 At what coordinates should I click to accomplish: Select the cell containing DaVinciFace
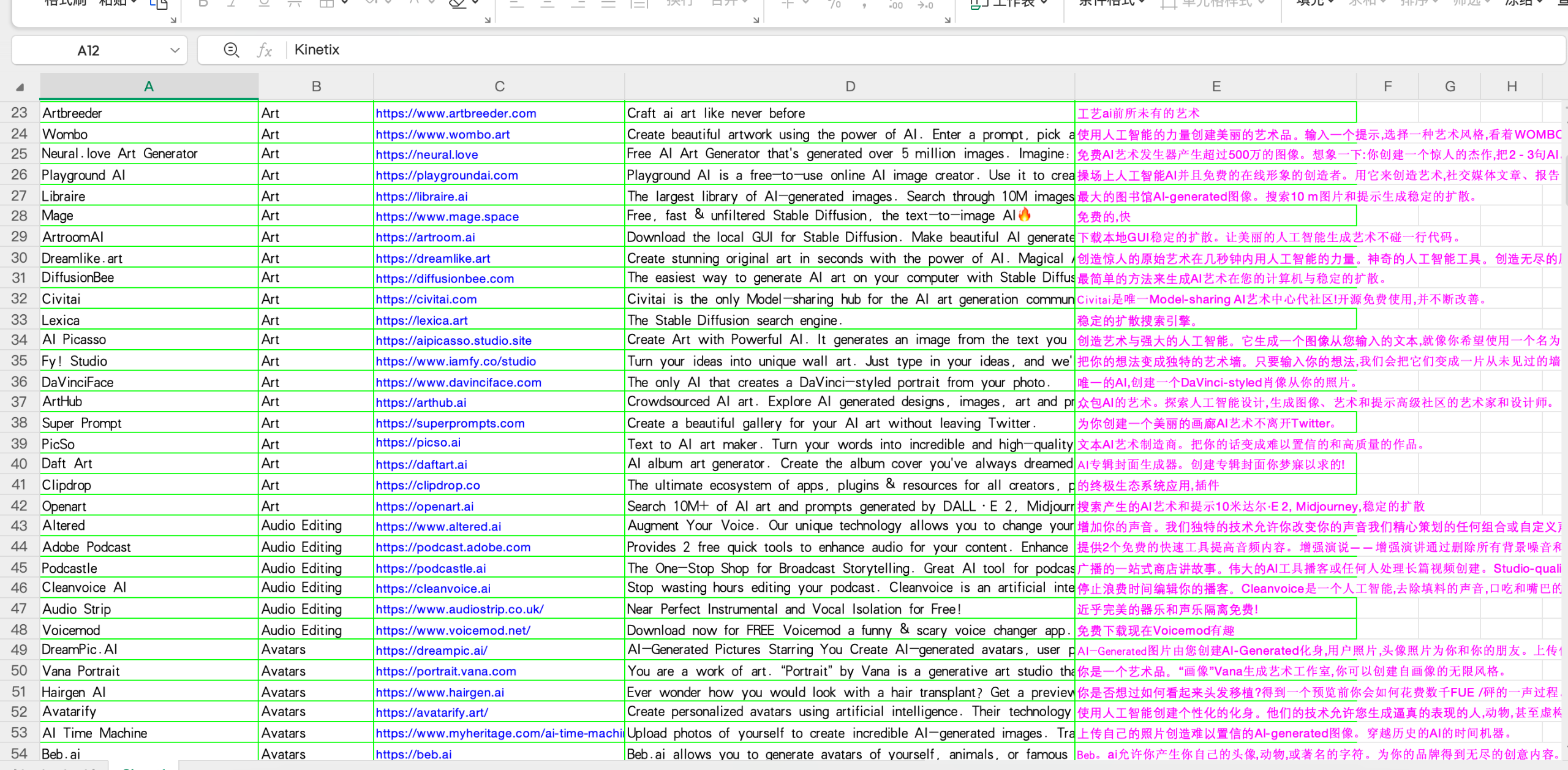149,382
